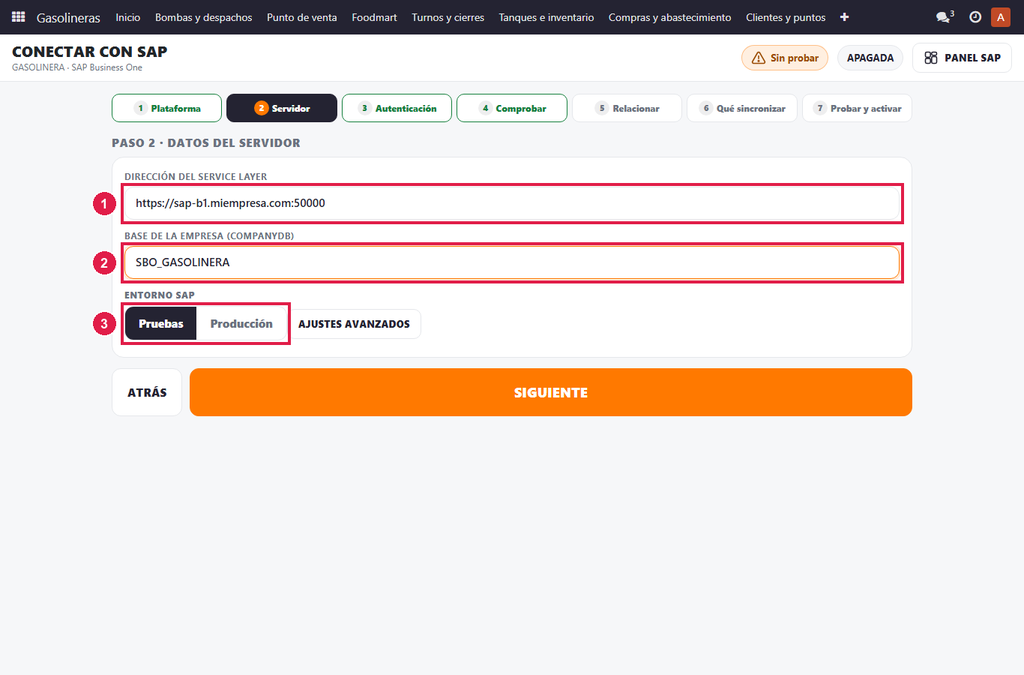Open Turnos y cierres menu

(448, 18)
